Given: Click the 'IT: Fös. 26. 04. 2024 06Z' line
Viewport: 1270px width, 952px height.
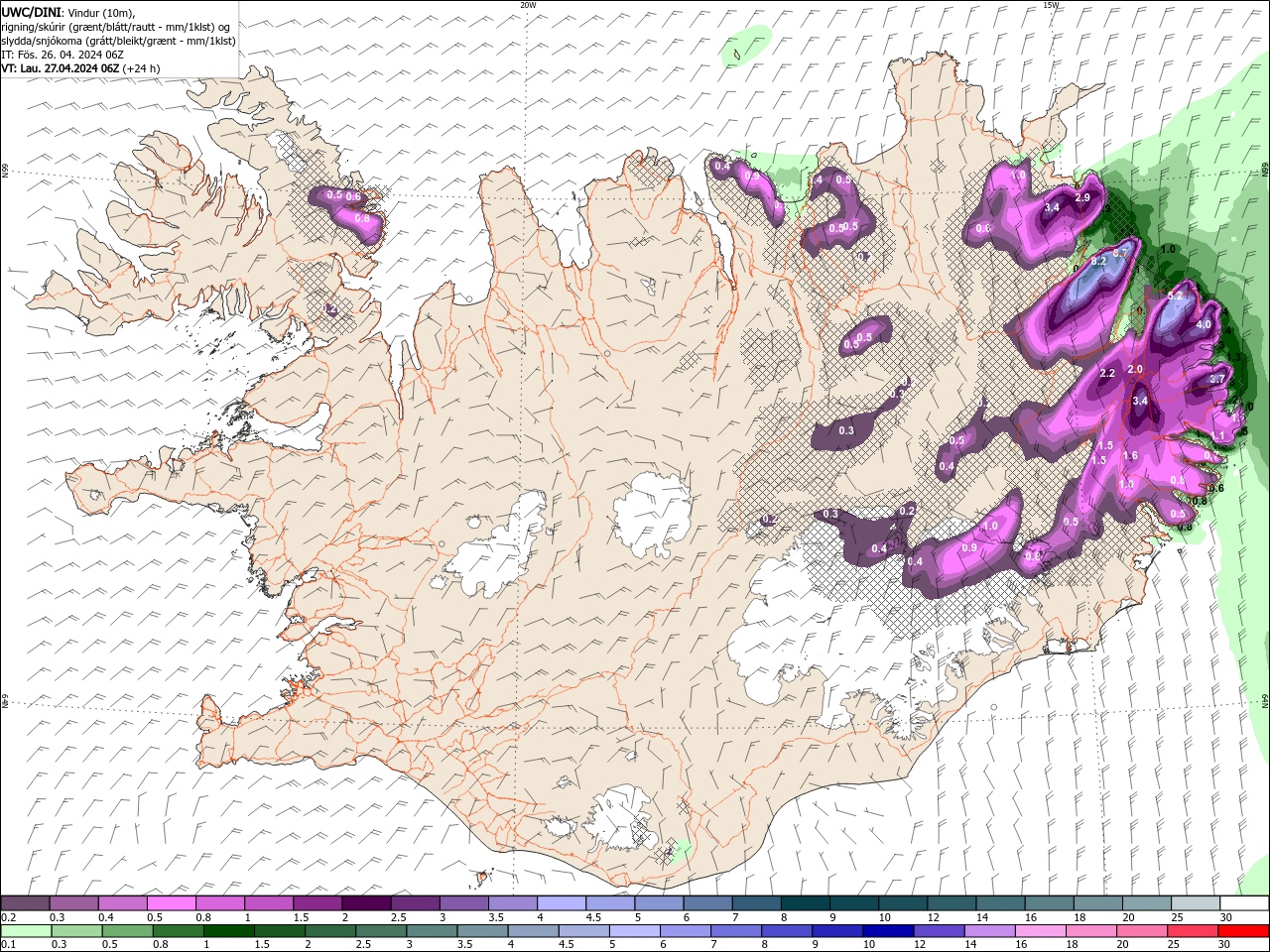Looking at the screenshot, I should pyautogui.click(x=62, y=55).
